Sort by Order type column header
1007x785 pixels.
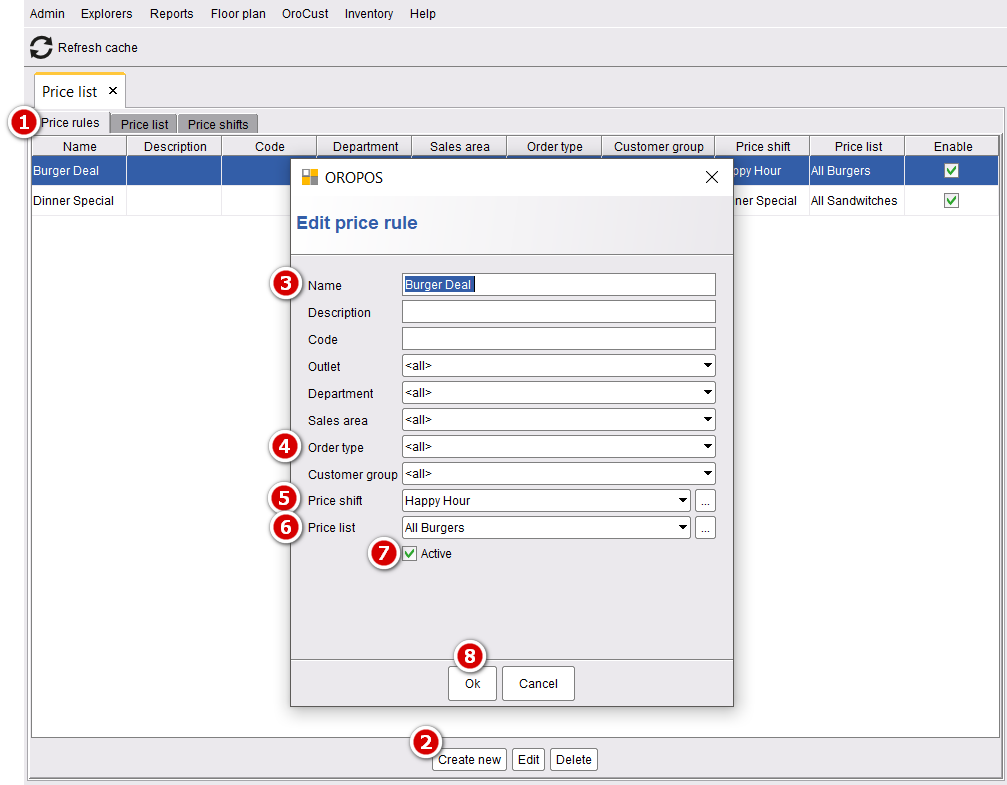tap(554, 146)
